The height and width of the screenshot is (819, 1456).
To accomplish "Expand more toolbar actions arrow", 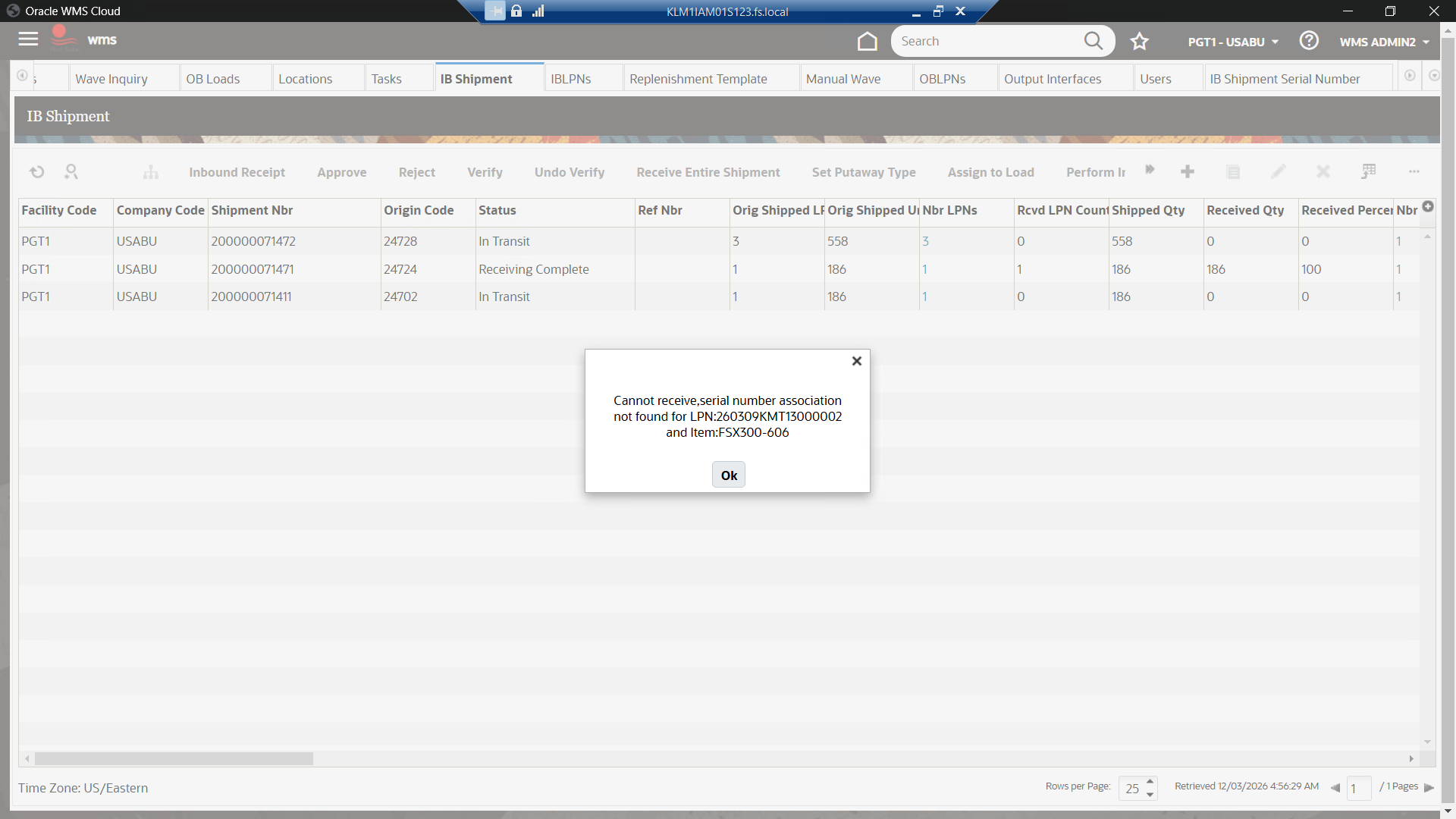I will tap(1150, 170).
